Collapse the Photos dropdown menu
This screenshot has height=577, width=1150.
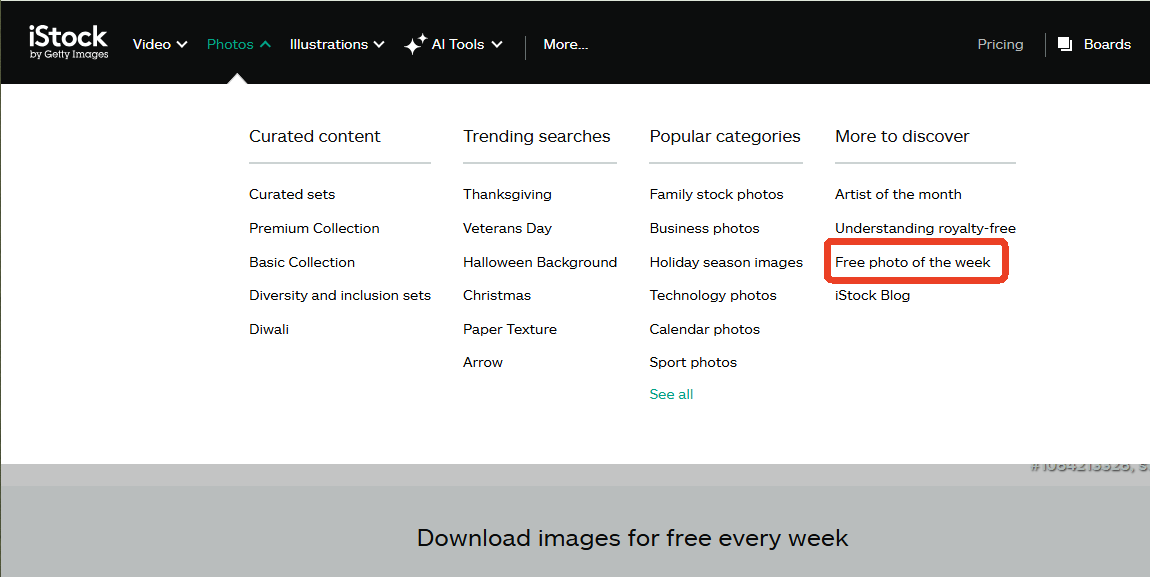pos(239,44)
